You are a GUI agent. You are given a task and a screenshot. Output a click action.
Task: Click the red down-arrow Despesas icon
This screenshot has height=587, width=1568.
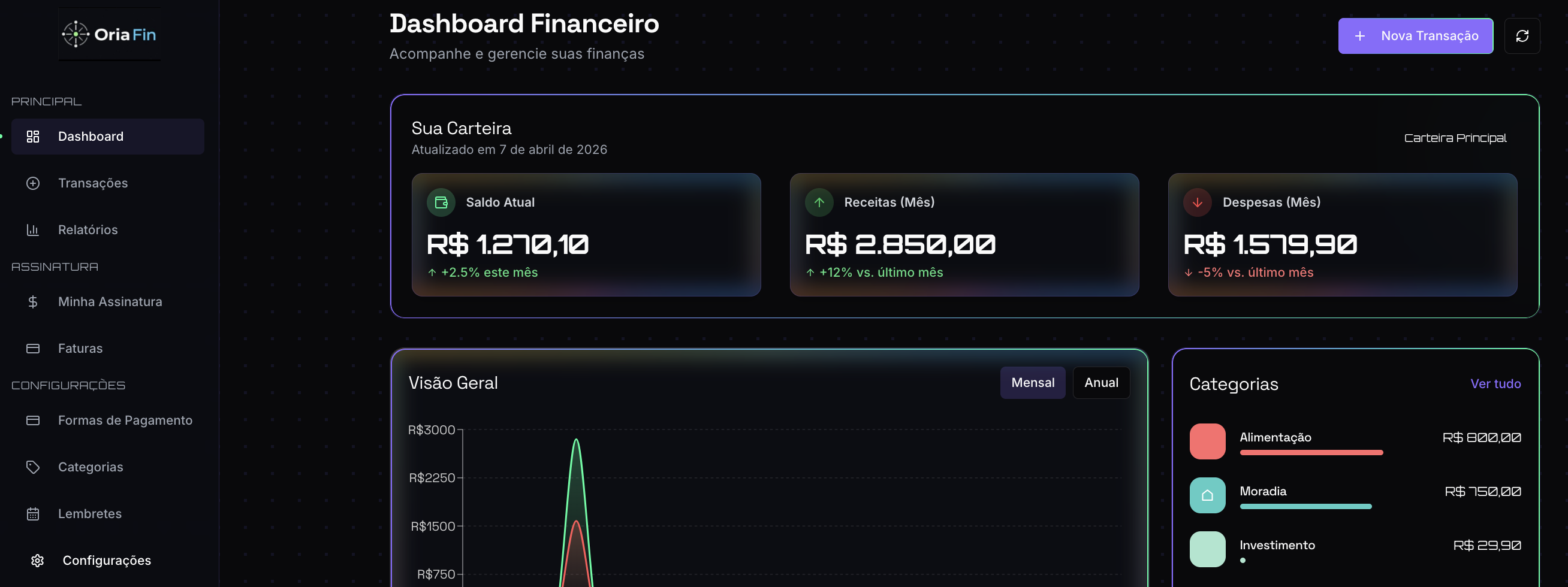click(x=1197, y=202)
